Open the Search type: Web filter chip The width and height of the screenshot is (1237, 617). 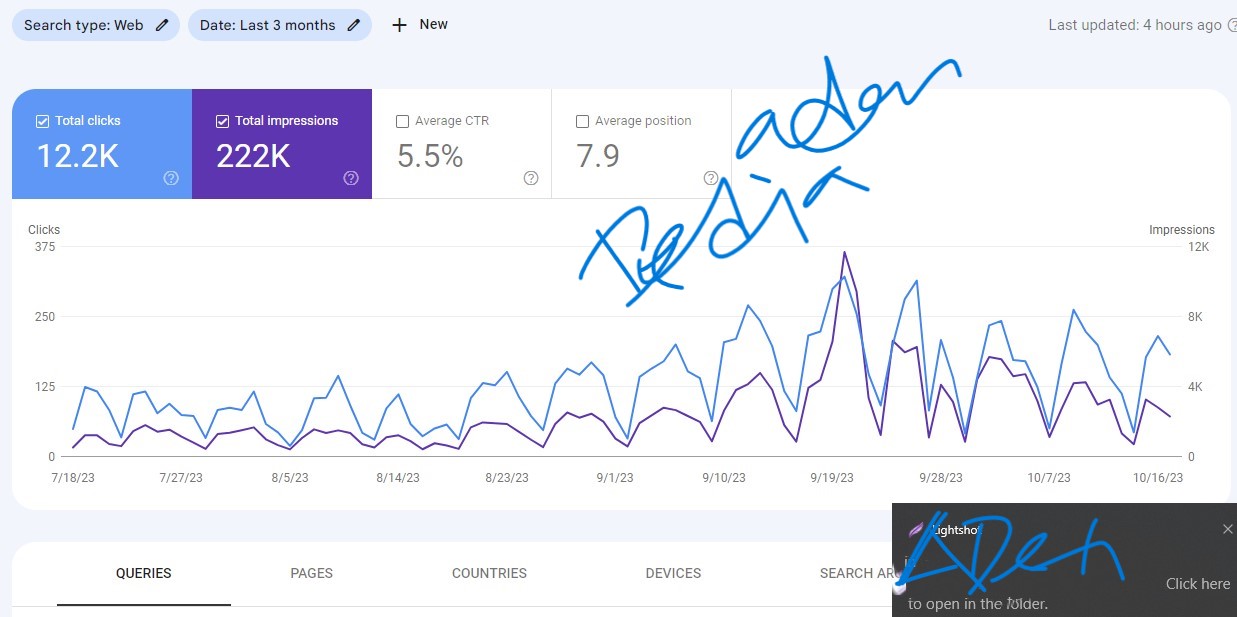(84, 25)
